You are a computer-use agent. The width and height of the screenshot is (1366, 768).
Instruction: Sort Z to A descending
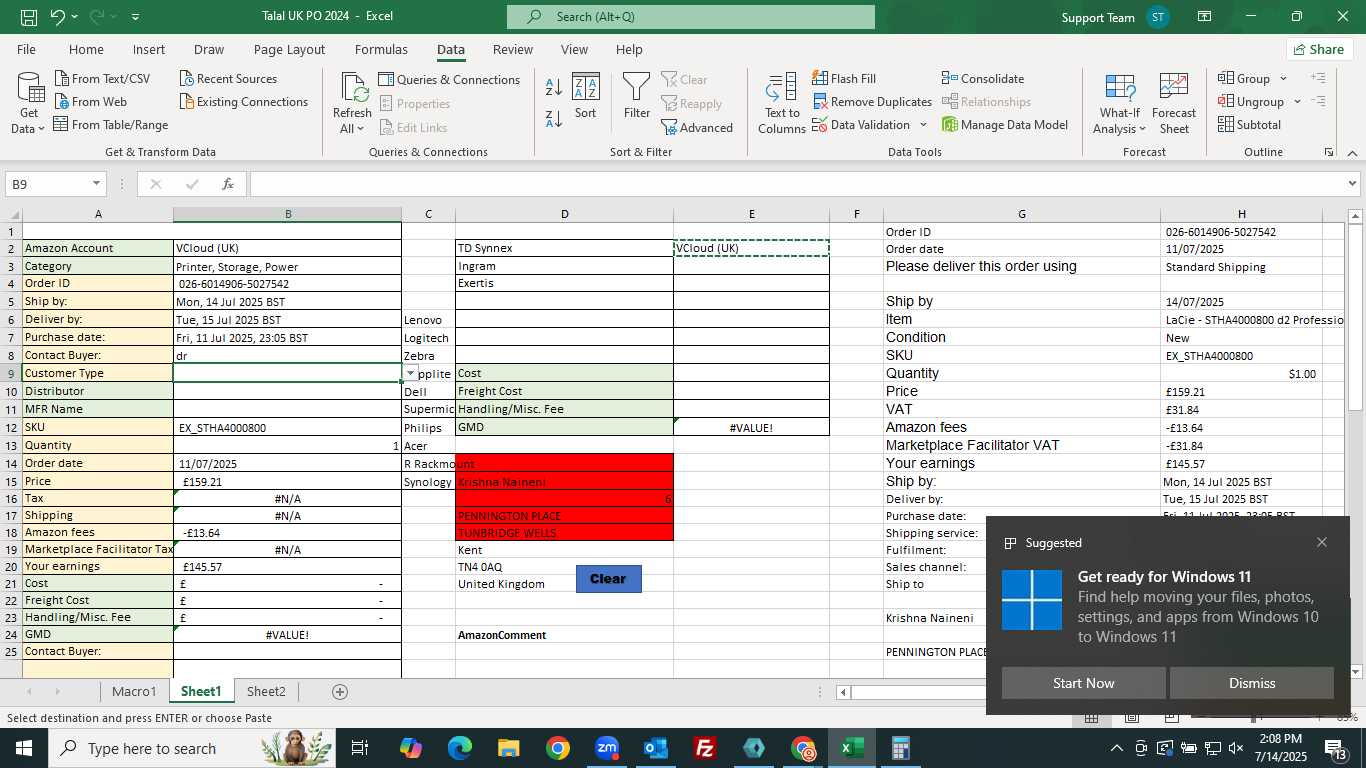tap(554, 119)
